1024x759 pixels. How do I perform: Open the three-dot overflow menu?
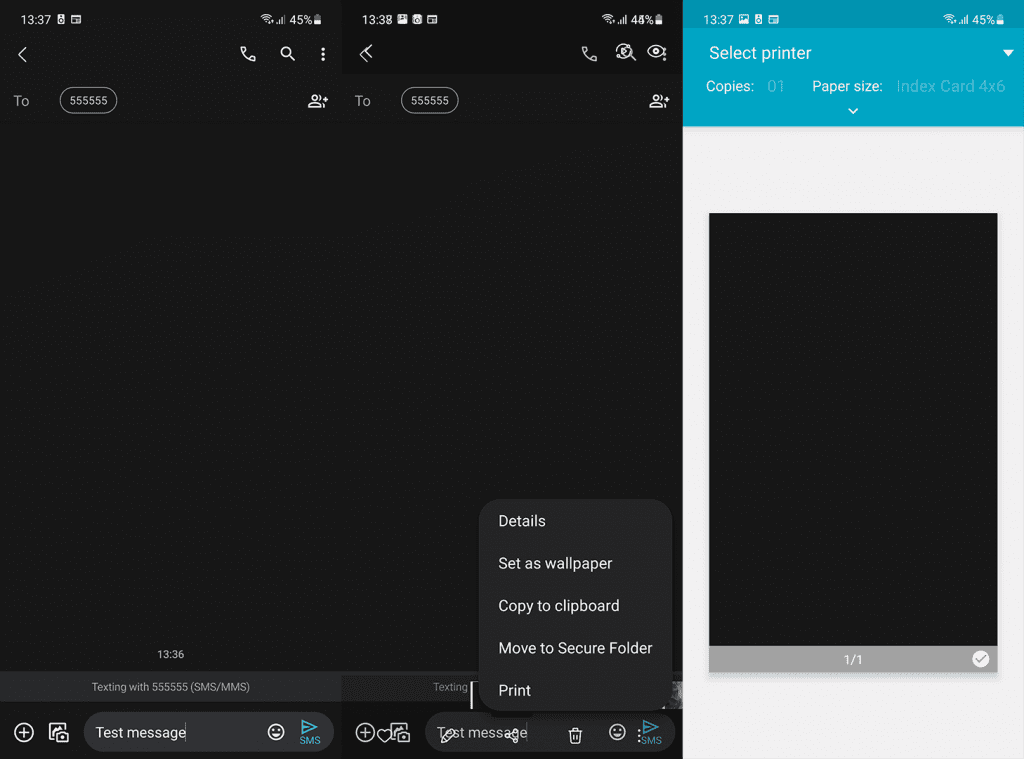323,54
